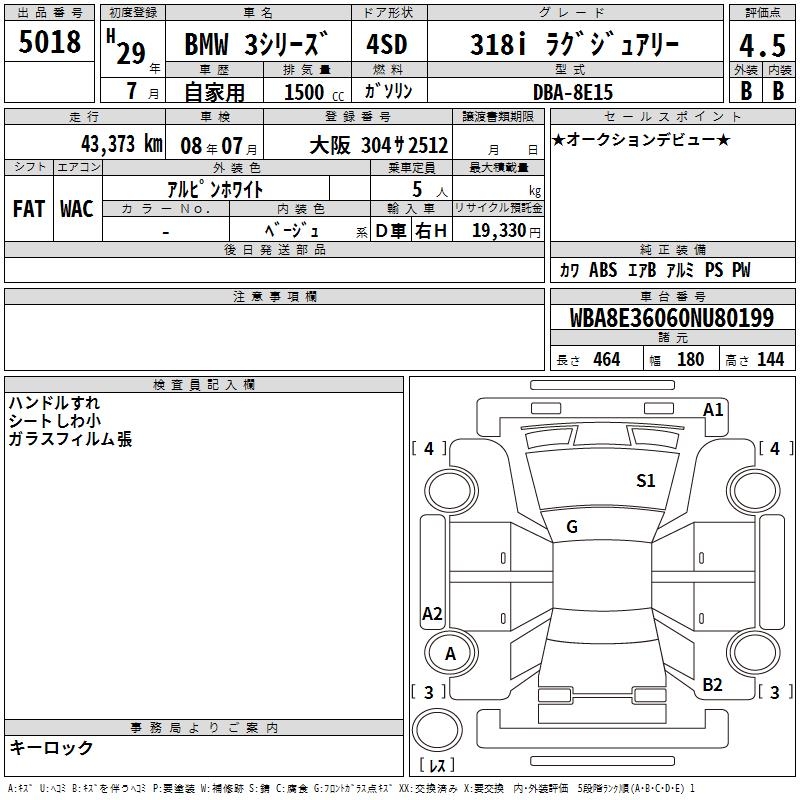800x800 pixels.
Task: Select the PW equipment entry
Action: pos(741,269)
